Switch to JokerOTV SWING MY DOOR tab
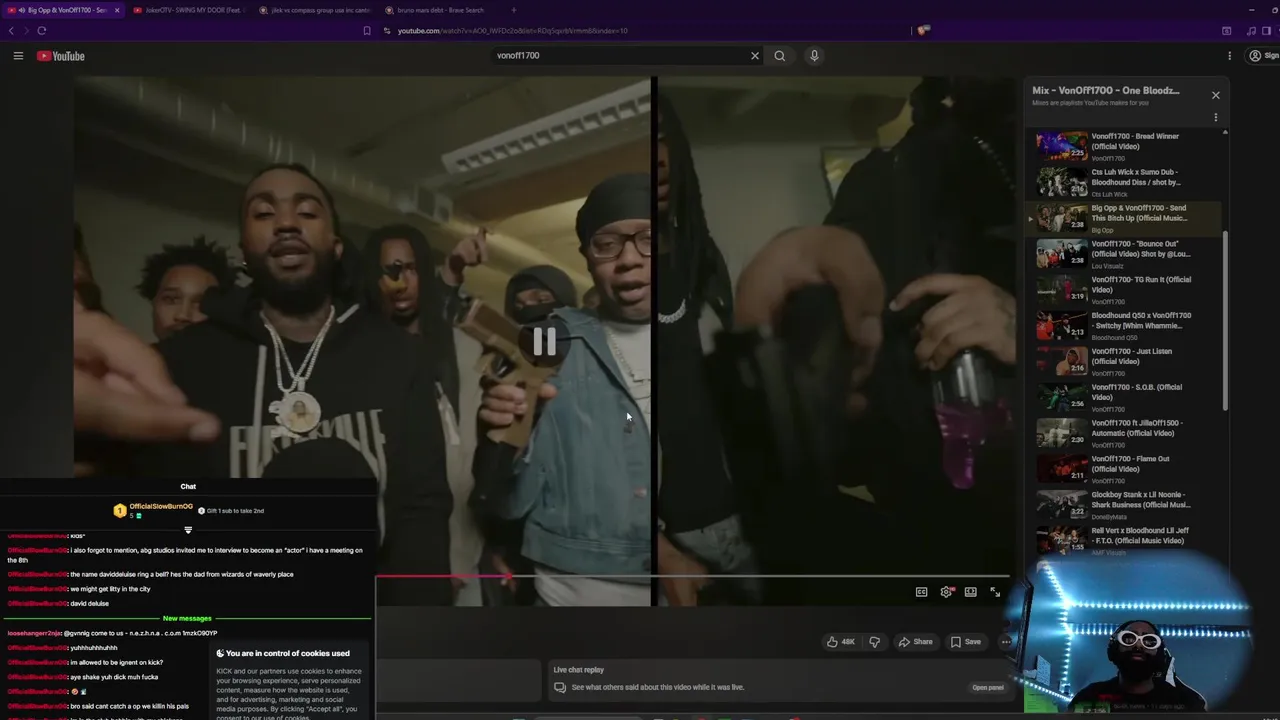The width and height of the screenshot is (1280, 720). (x=188, y=10)
